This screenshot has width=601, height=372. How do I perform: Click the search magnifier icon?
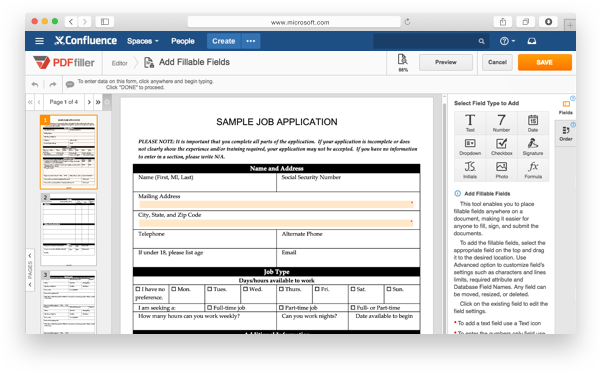point(481,41)
